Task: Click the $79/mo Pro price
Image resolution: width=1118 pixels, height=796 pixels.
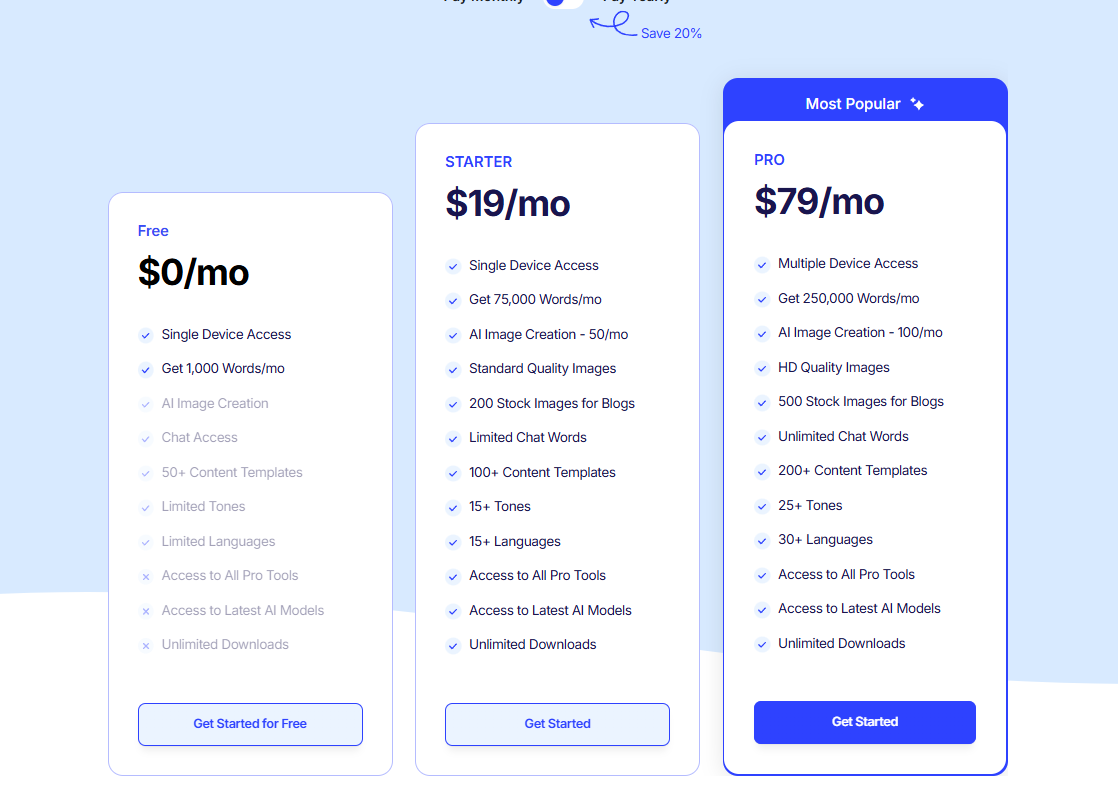Action: [x=819, y=201]
